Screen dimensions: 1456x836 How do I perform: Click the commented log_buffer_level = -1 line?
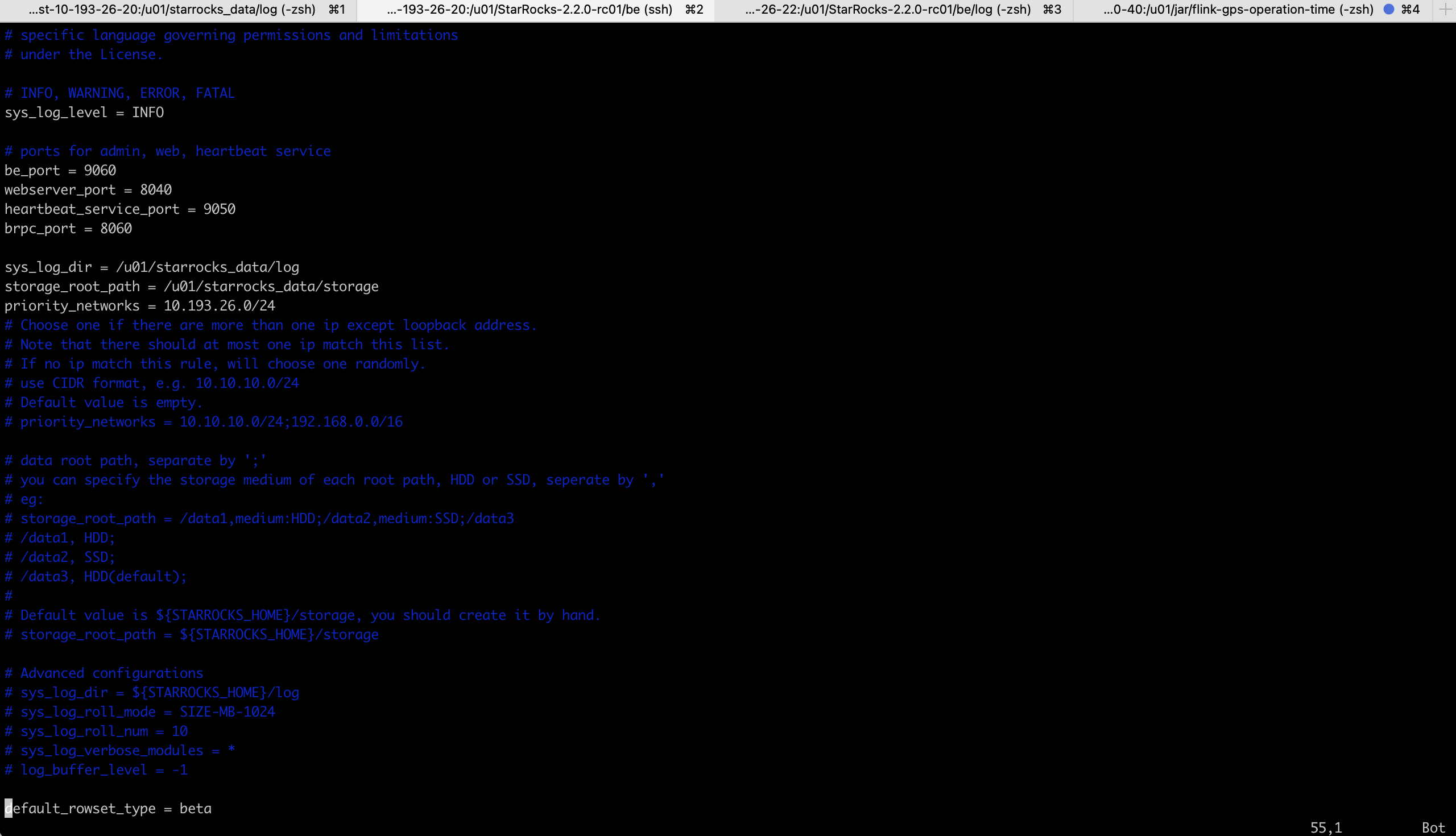tap(96, 770)
